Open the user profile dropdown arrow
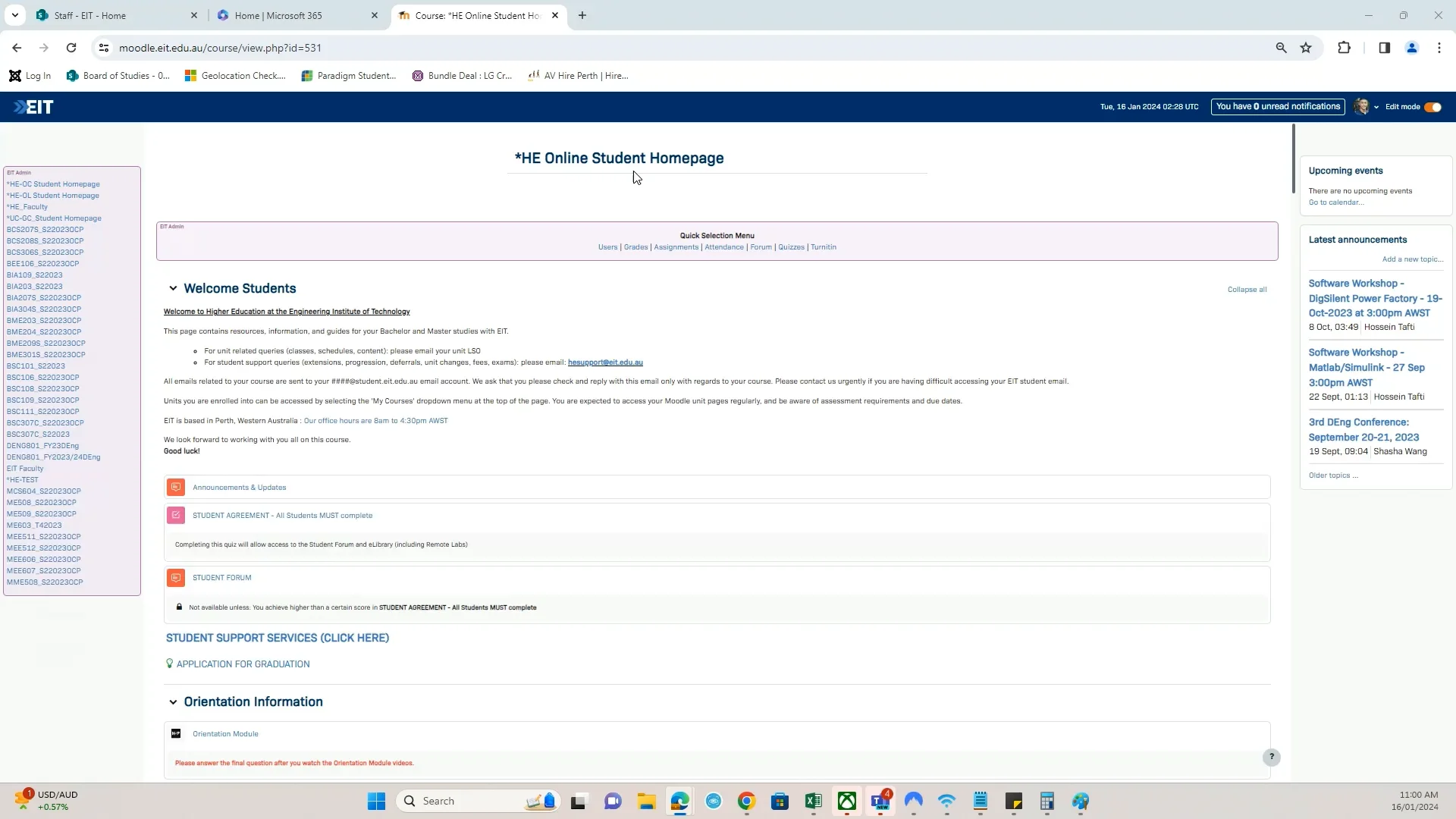Image resolution: width=1456 pixels, height=819 pixels. pyautogui.click(x=1378, y=106)
